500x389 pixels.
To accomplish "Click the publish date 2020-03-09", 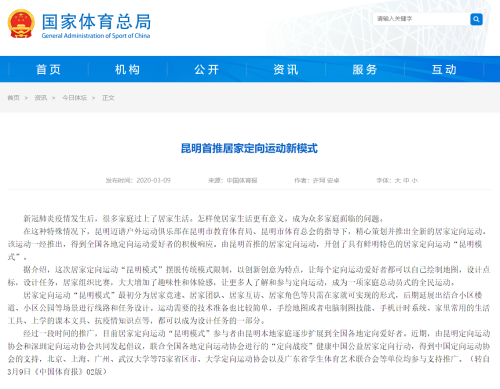I will pos(153,180).
